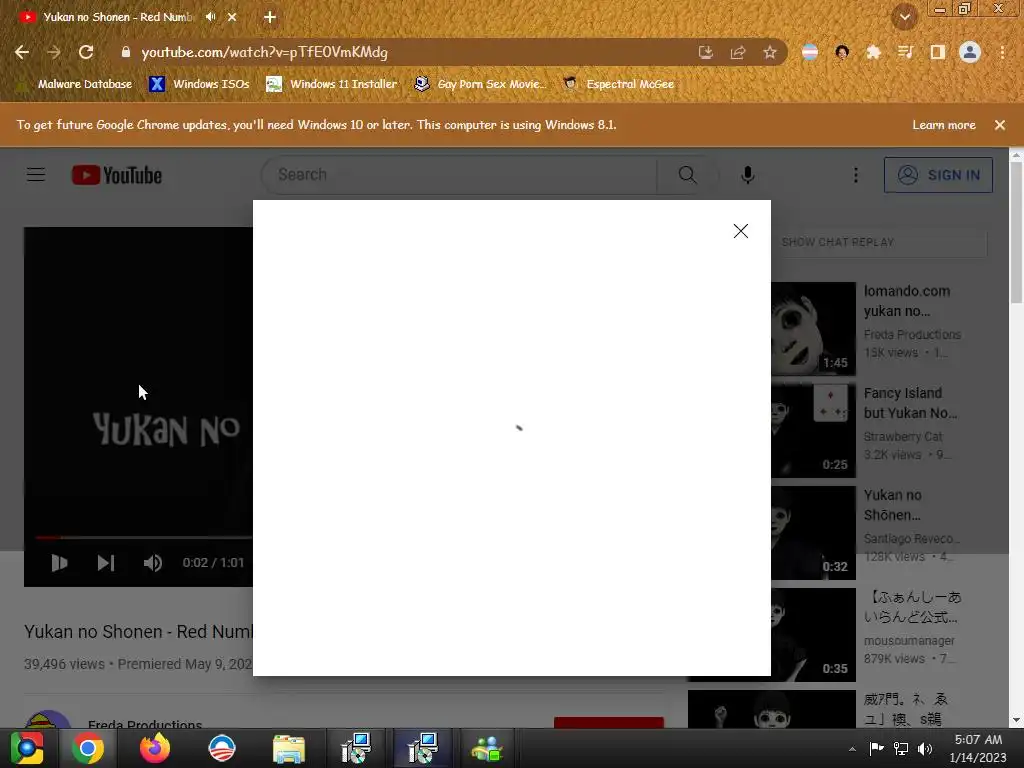Open Freda Productions channel name
The width and height of the screenshot is (1024, 768).
click(x=145, y=723)
